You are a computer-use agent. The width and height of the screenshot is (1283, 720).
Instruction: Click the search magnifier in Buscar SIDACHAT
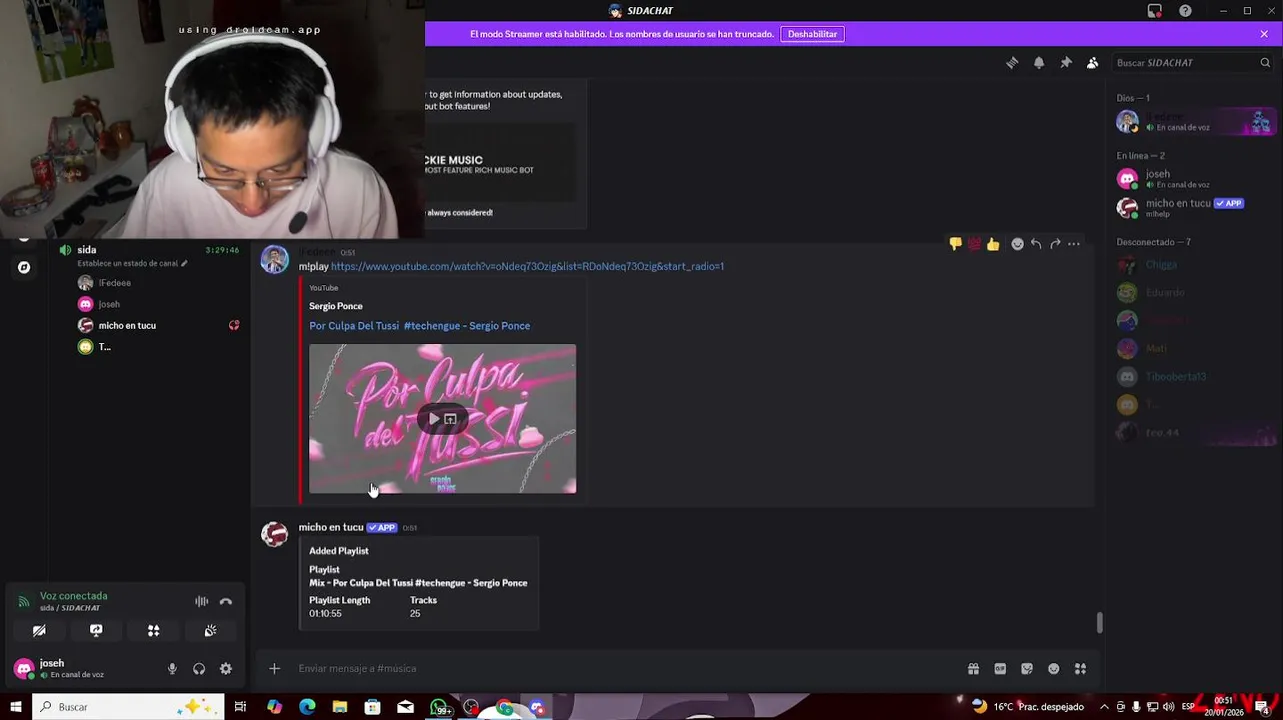[x=1265, y=63]
